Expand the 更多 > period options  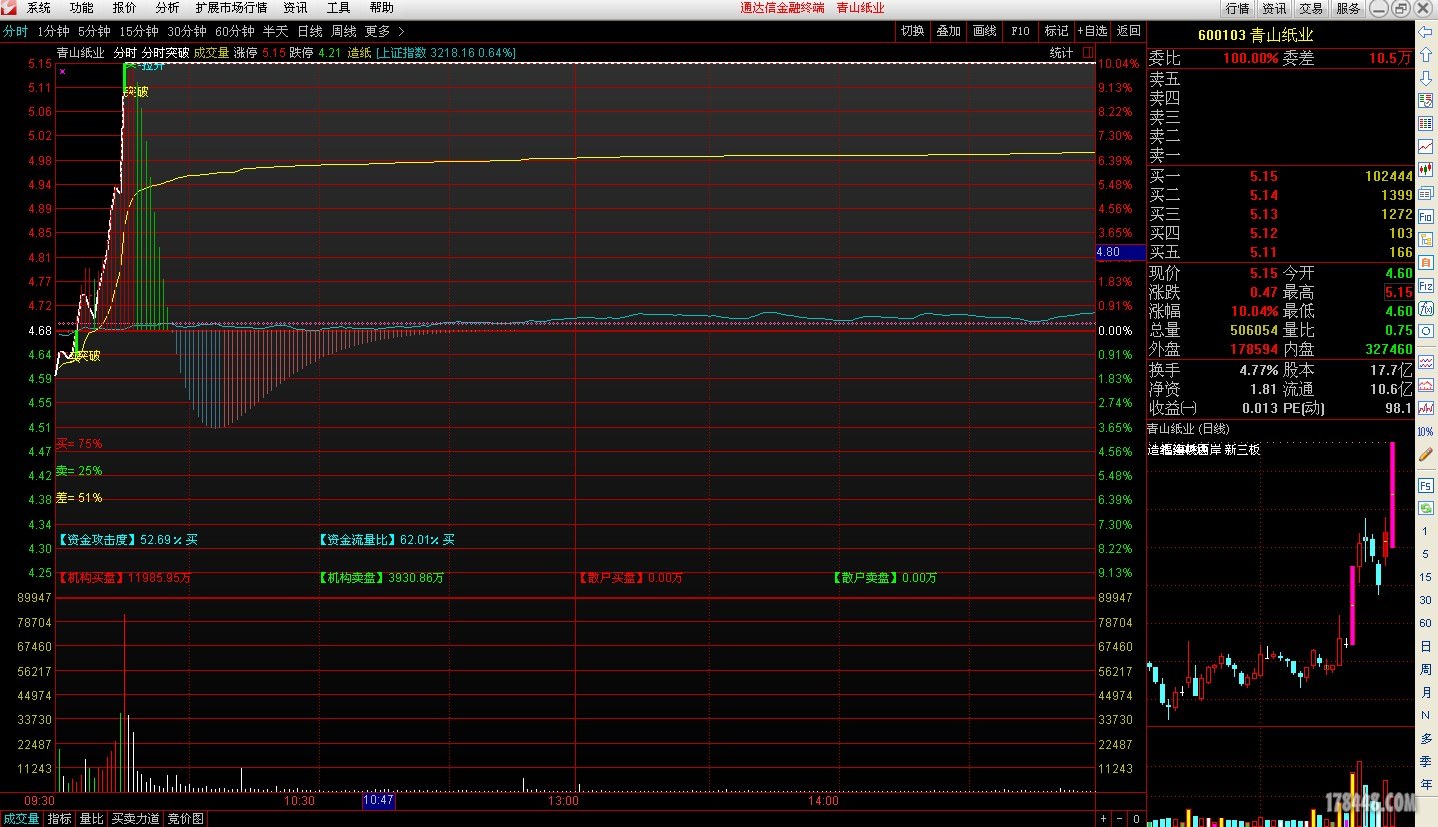(x=385, y=31)
